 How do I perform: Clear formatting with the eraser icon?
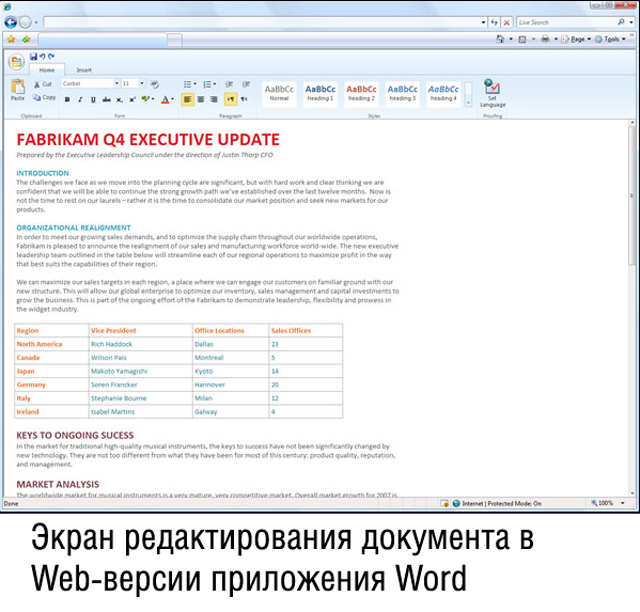pos(154,84)
